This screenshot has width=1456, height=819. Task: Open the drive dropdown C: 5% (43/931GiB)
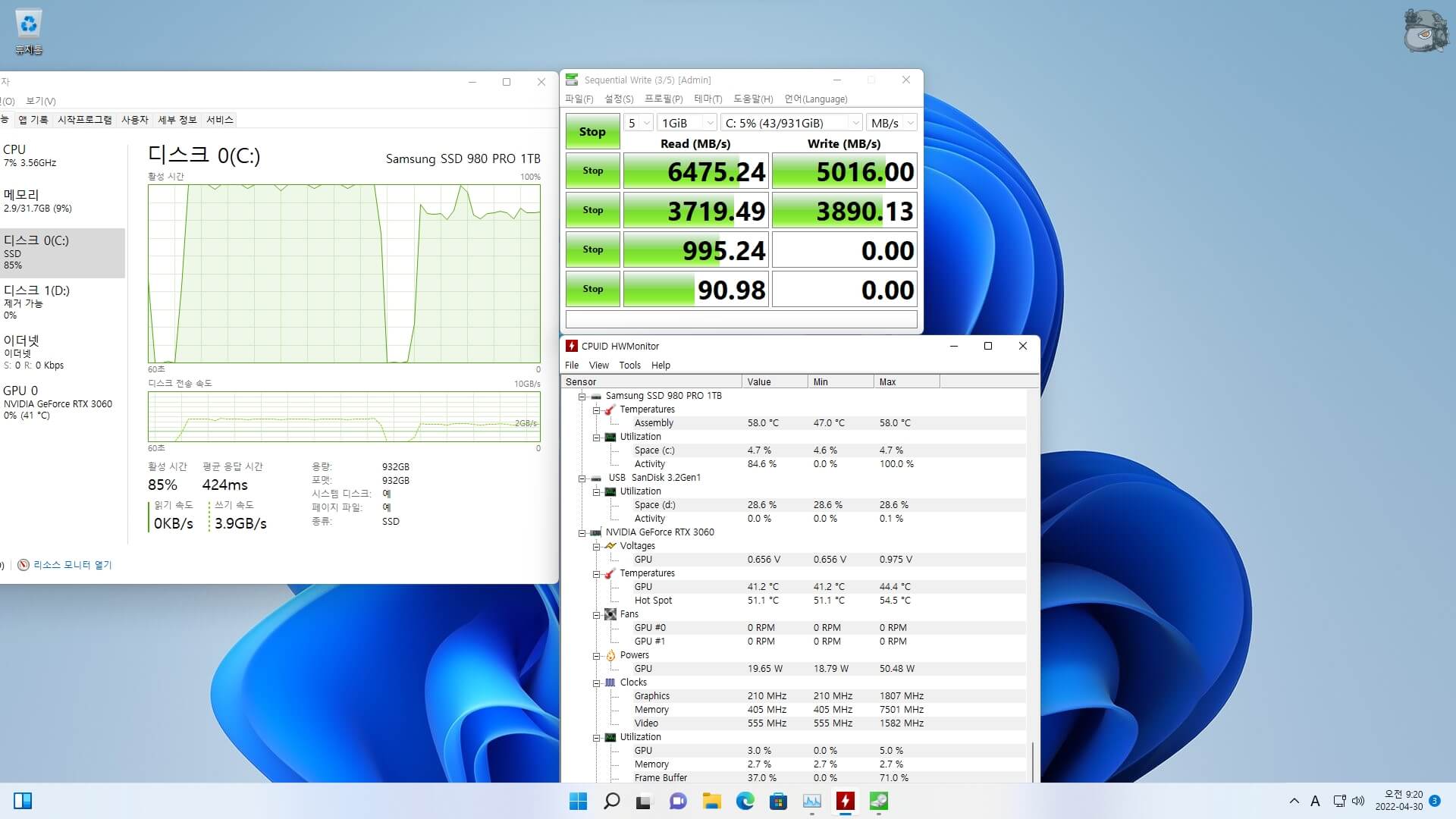coord(792,123)
